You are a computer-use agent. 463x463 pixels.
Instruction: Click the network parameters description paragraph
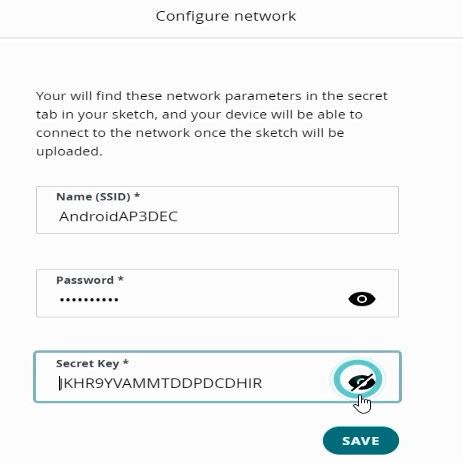point(212,123)
